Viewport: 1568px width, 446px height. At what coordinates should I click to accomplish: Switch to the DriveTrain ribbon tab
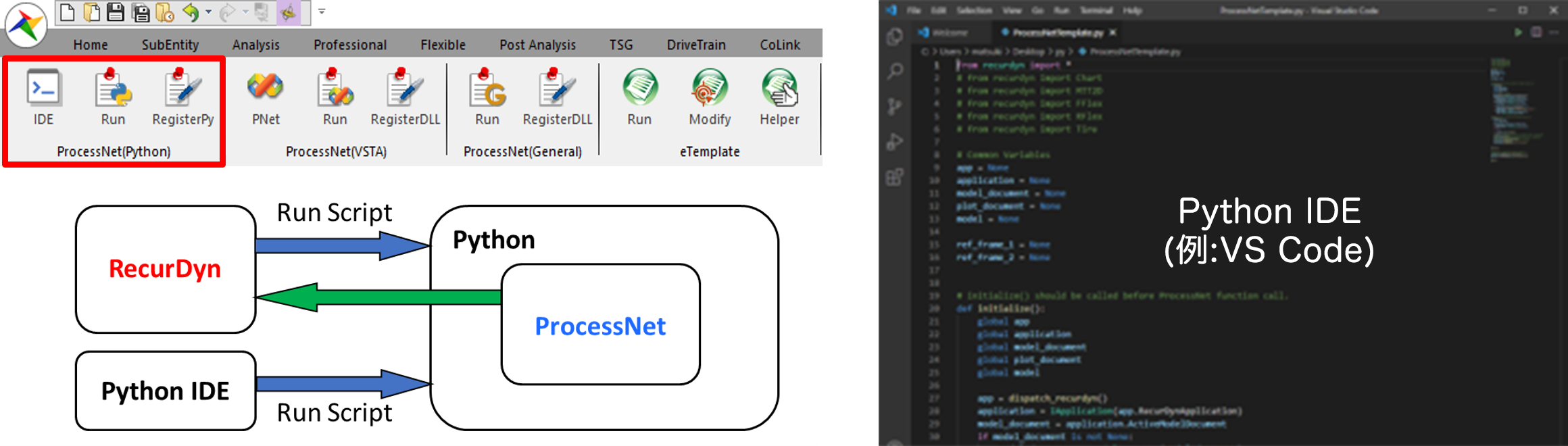696,45
